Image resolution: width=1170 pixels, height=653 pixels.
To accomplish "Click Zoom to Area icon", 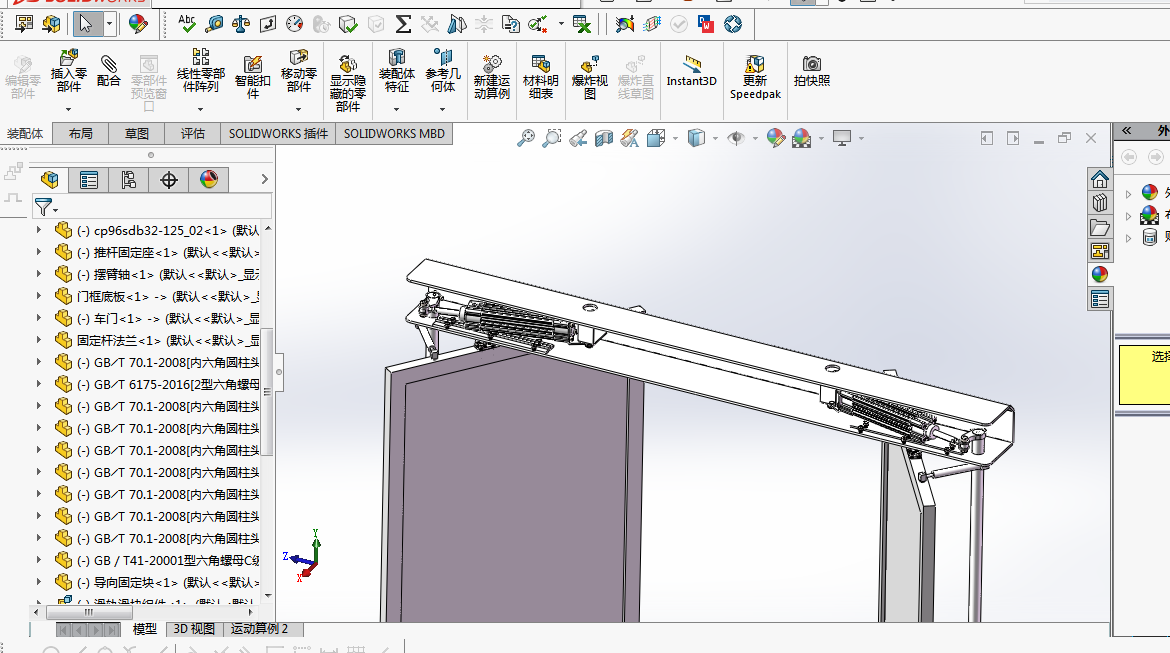I will (551, 138).
